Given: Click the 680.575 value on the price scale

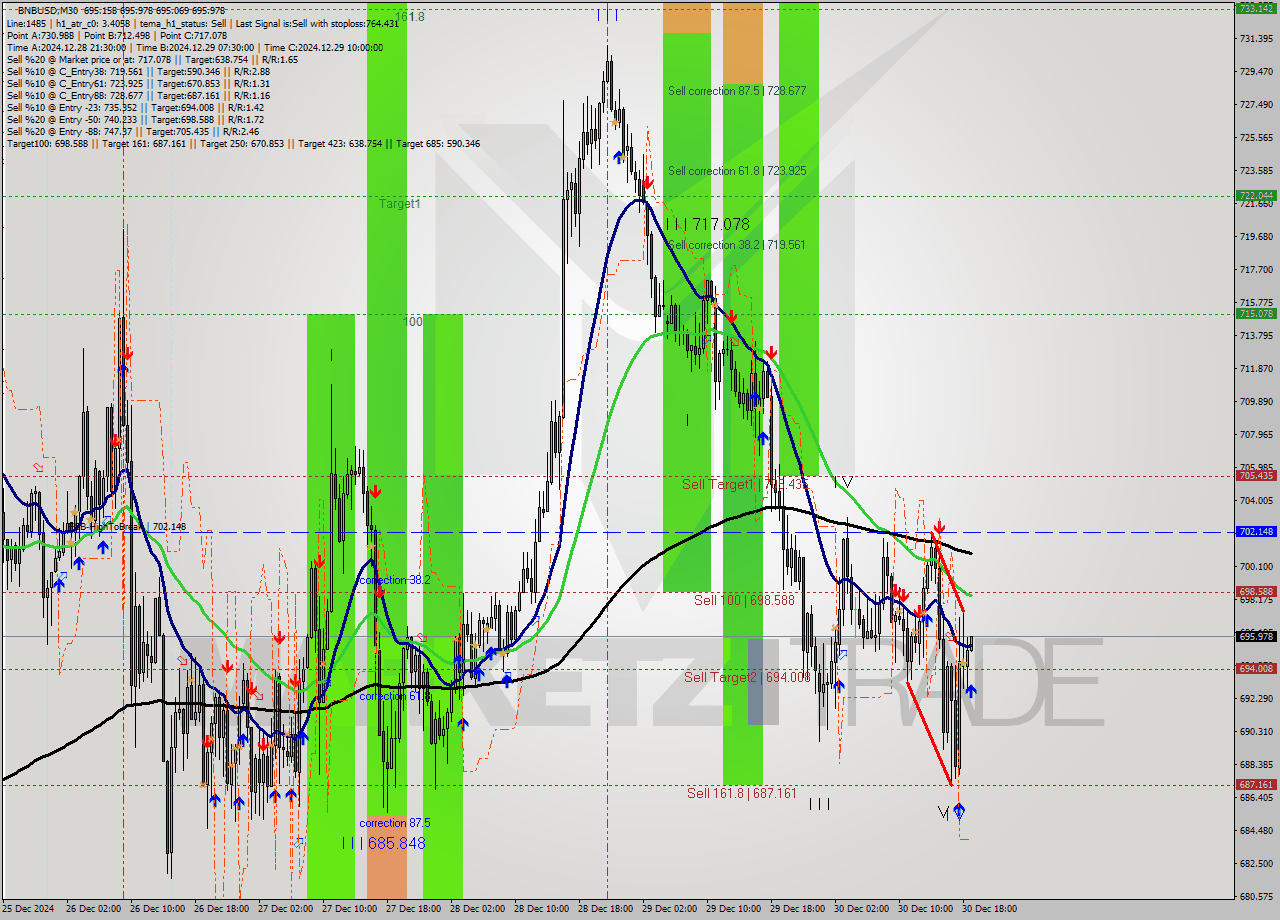Looking at the screenshot, I should pos(1256,896).
